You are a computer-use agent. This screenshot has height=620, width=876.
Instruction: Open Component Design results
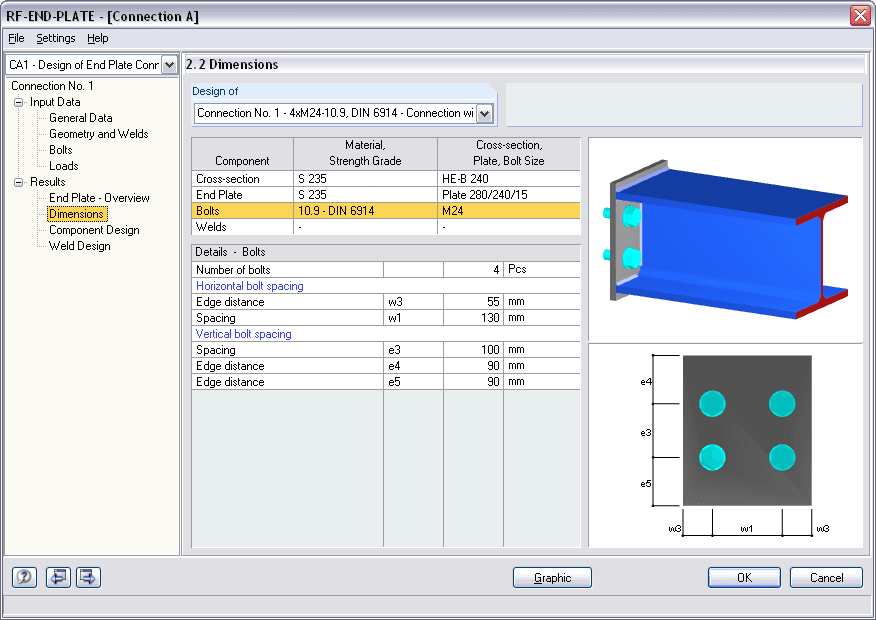pos(94,230)
